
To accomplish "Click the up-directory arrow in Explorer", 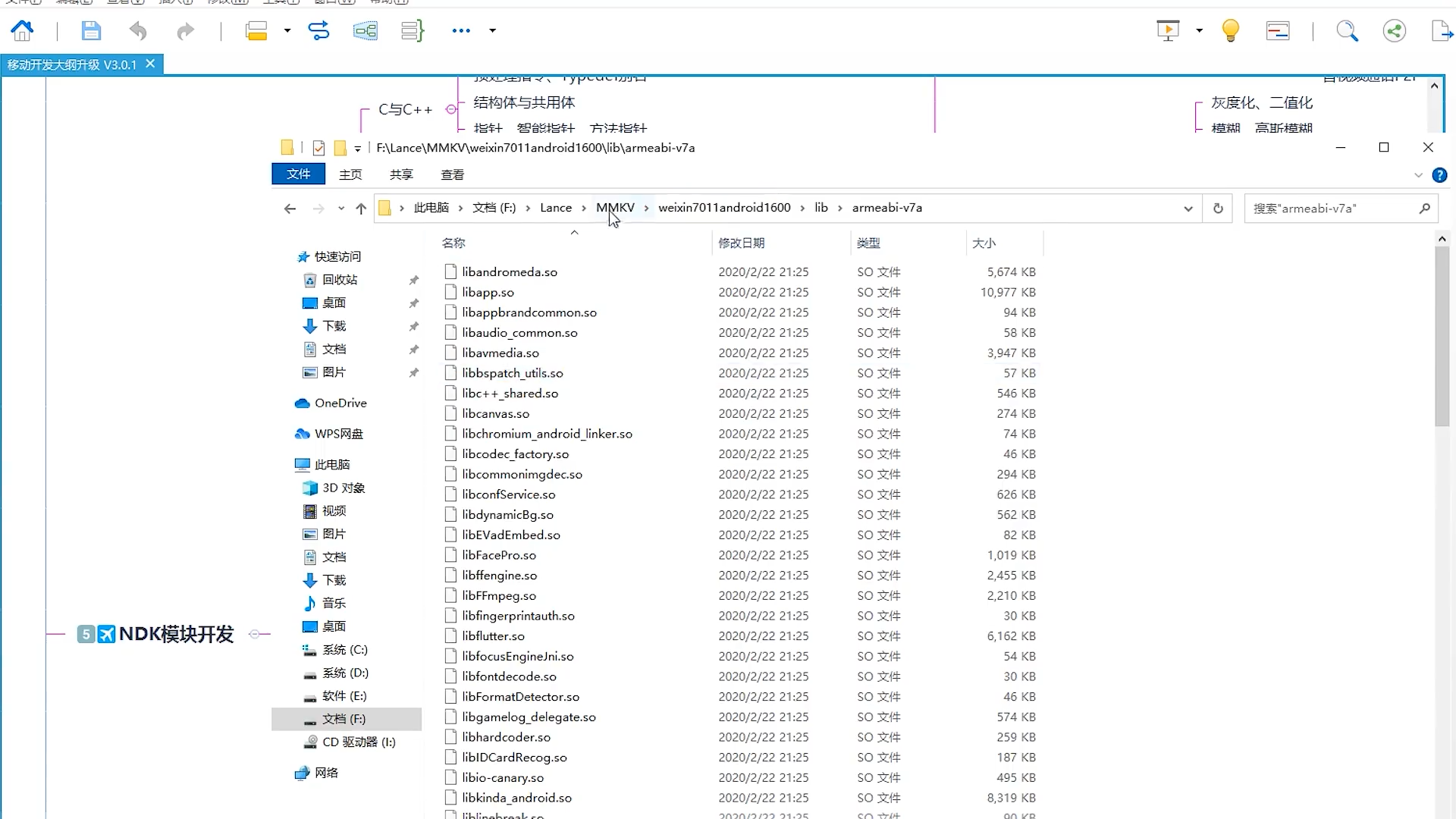I will coord(361,209).
